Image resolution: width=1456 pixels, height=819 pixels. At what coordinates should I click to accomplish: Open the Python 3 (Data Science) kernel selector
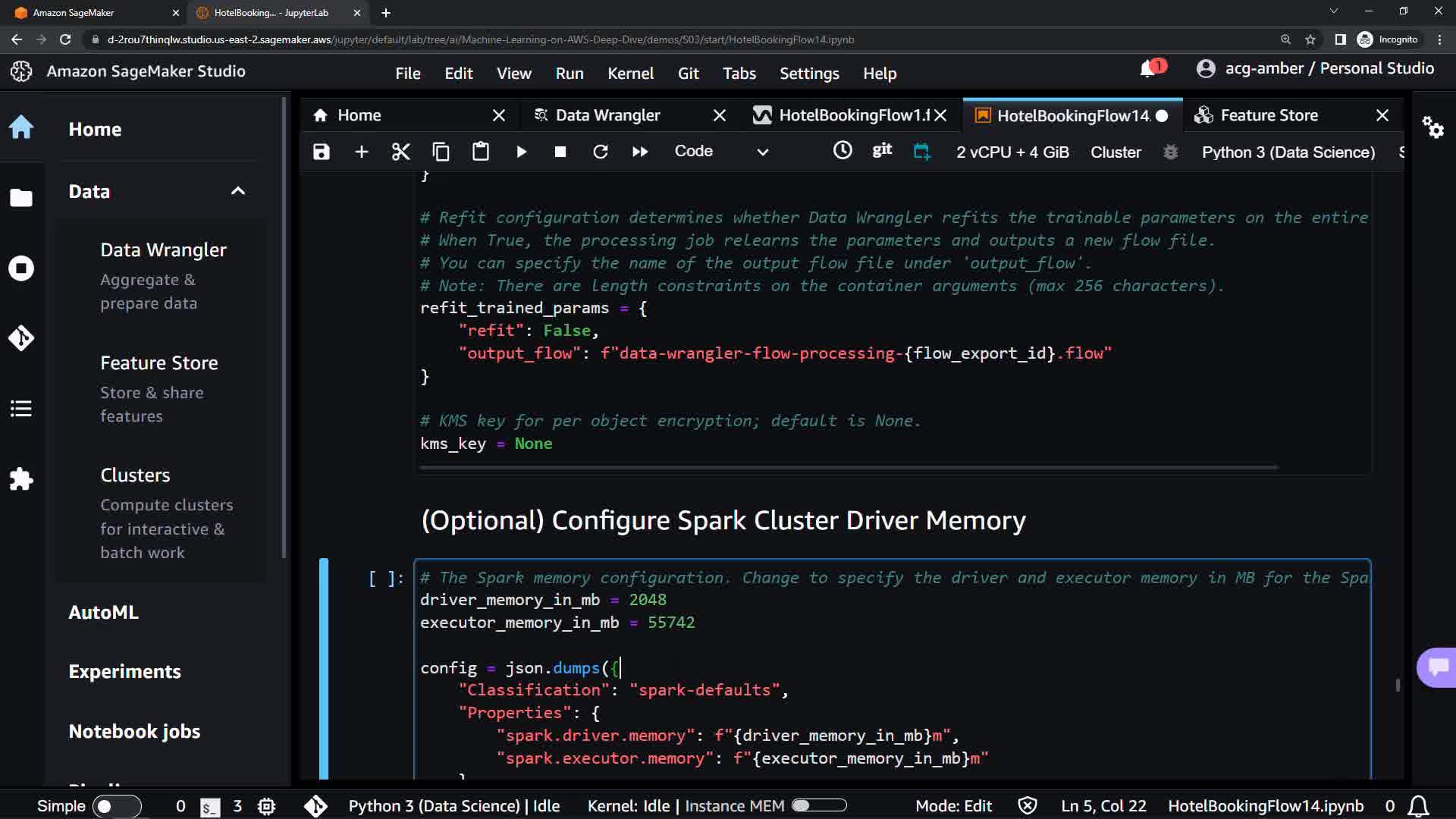(x=1288, y=152)
